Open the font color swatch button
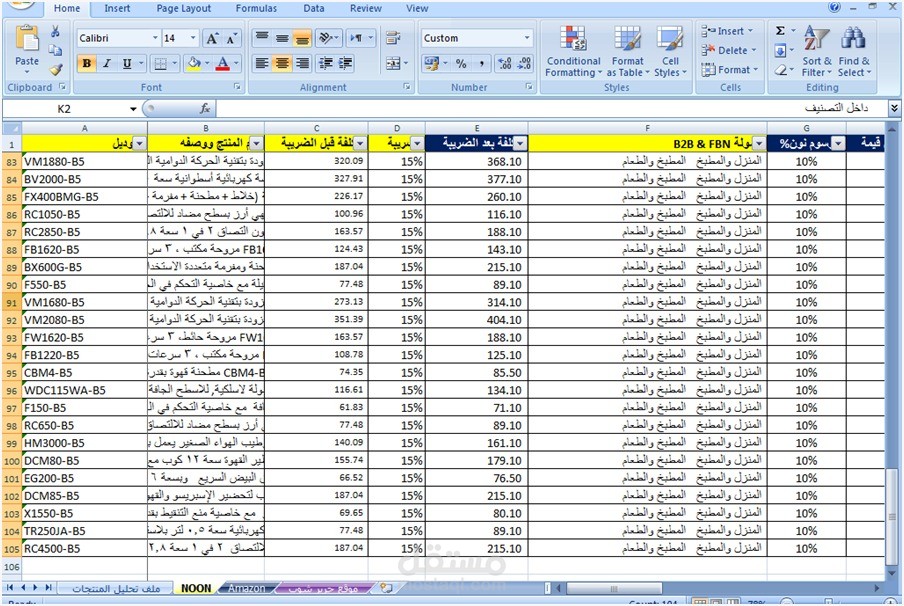The width and height of the screenshot is (904, 606). 223,63
